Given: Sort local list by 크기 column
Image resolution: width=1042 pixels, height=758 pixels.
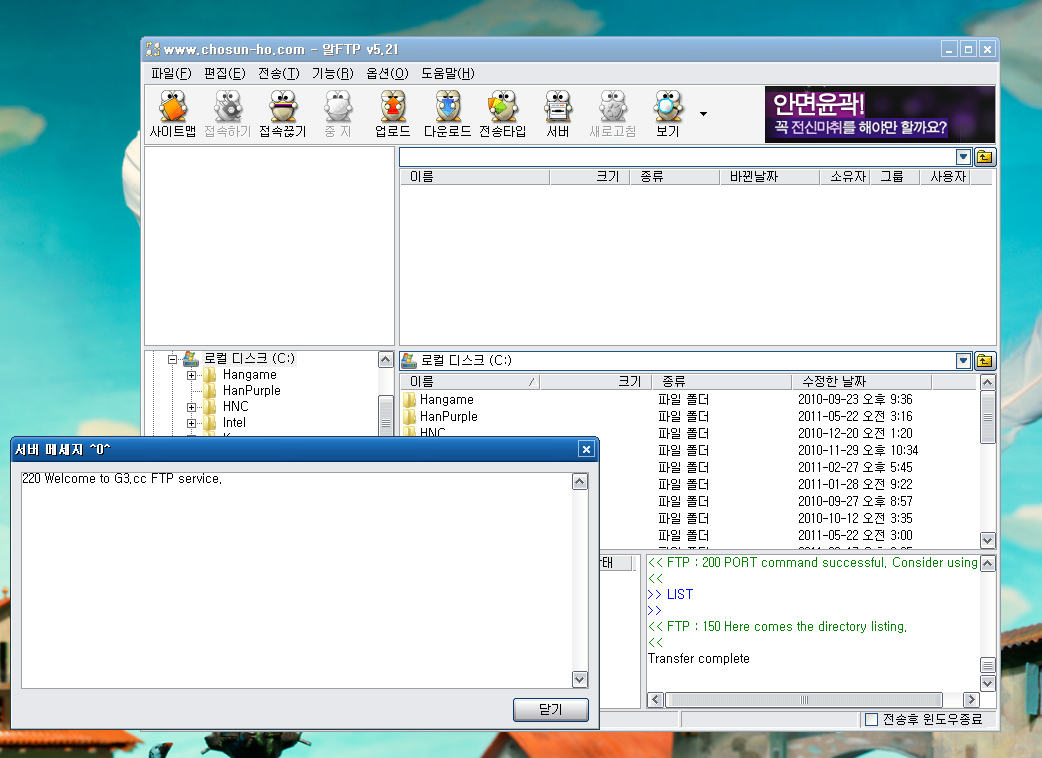Looking at the screenshot, I should (x=595, y=381).
